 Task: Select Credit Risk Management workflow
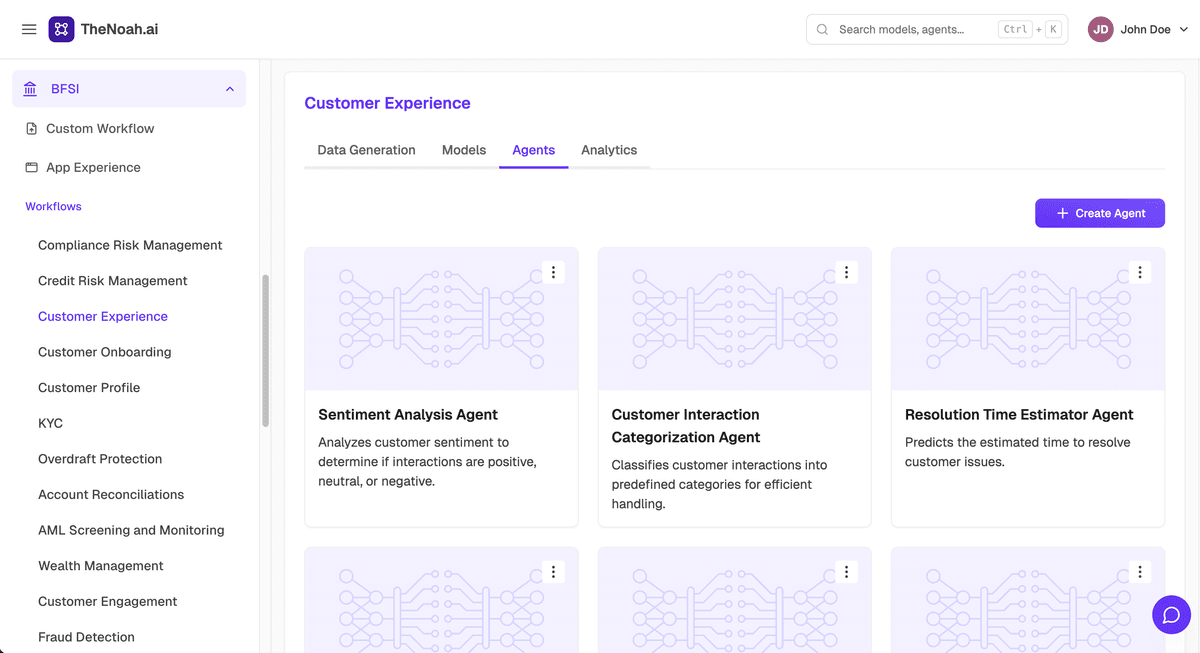(113, 281)
